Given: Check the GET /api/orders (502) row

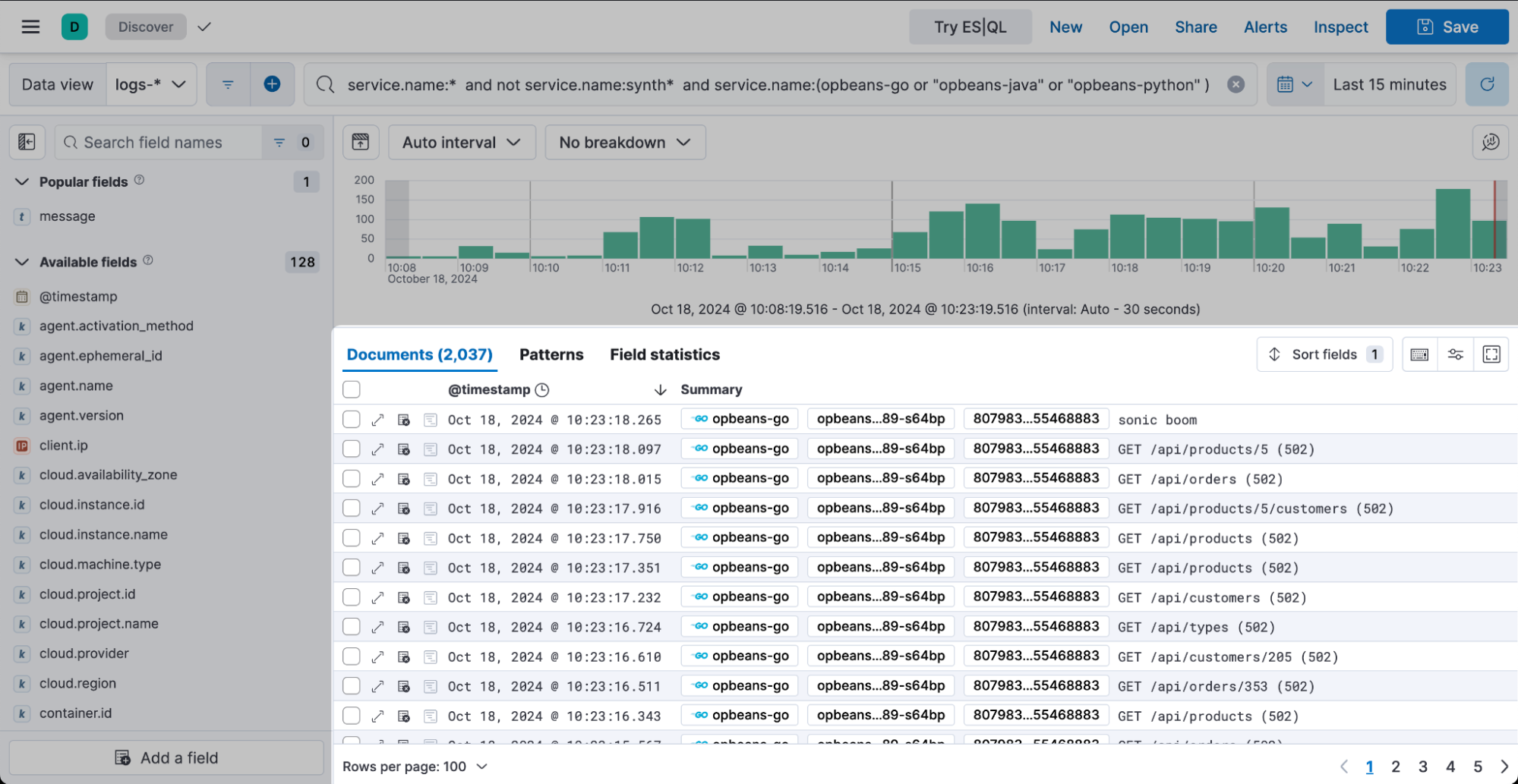Looking at the screenshot, I should pos(351,478).
